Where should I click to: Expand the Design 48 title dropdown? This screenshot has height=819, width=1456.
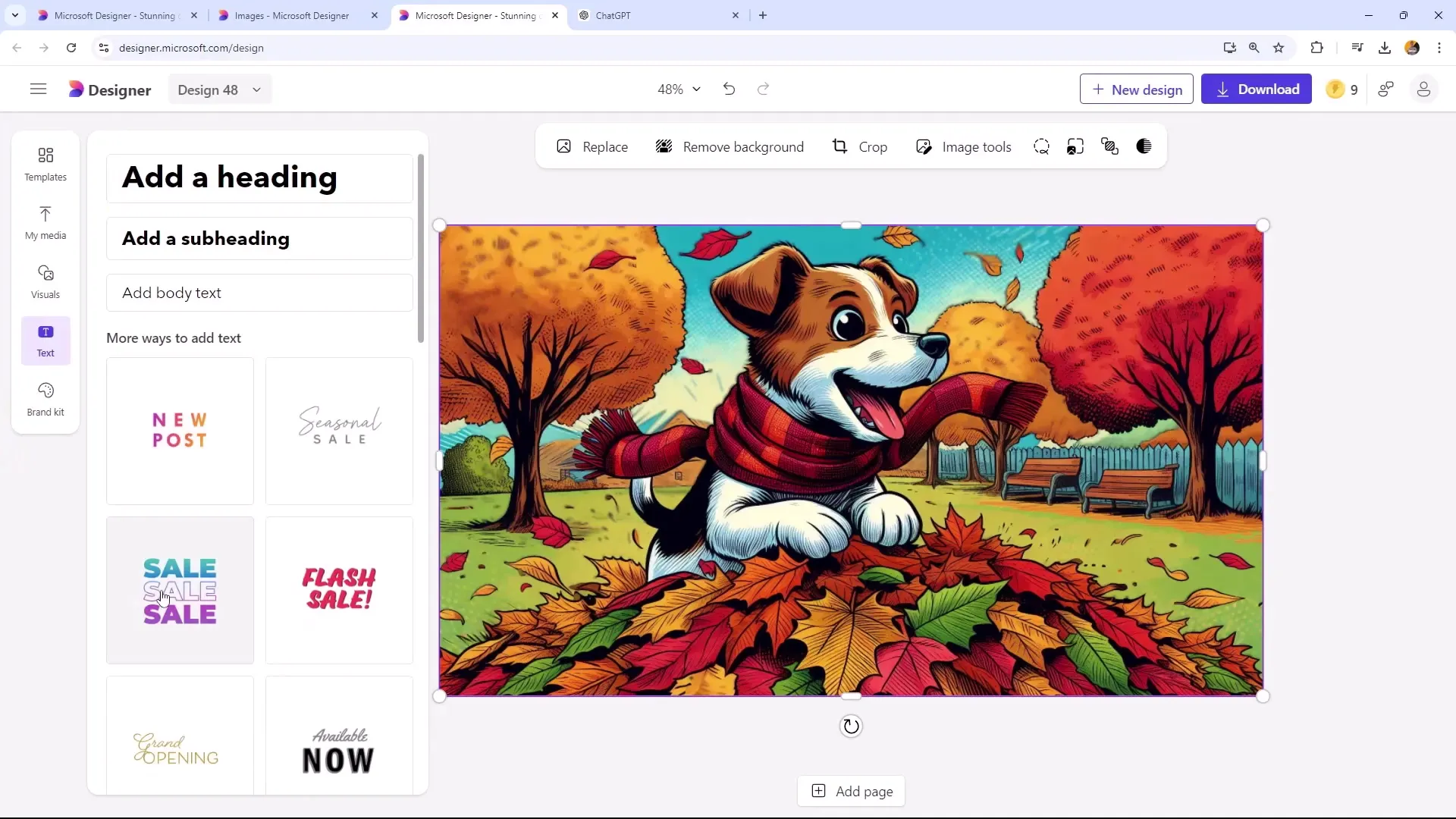click(x=257, y=90)
